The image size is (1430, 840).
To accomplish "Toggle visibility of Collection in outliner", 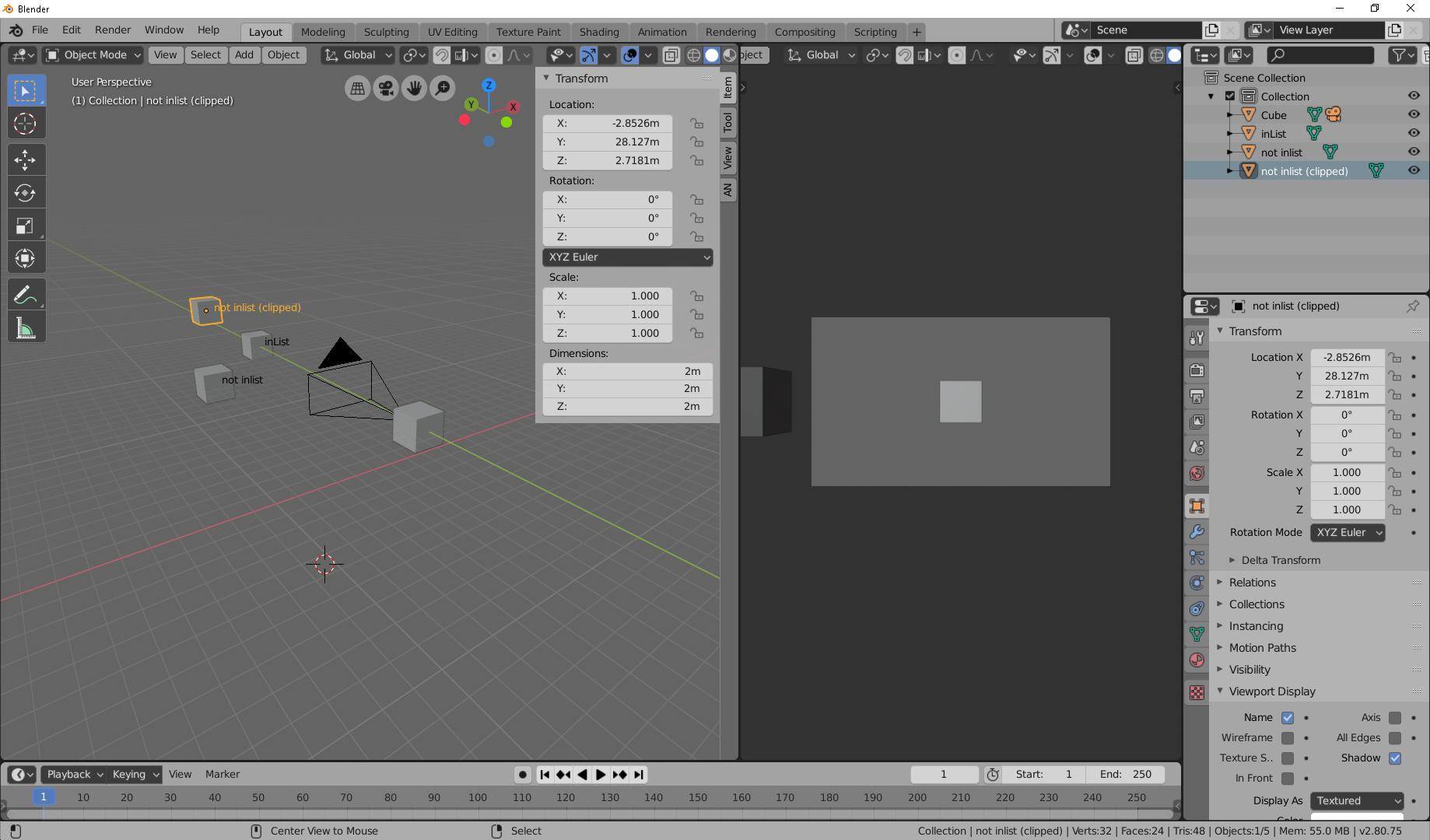I will tap(1414, 96).
